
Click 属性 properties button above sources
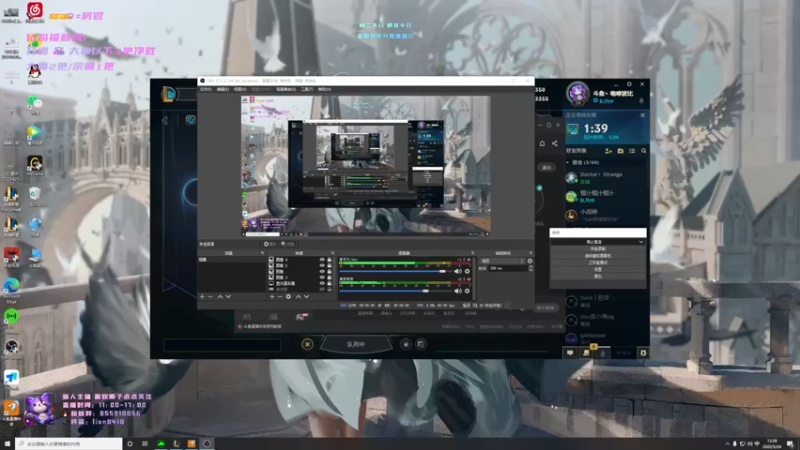coord(270,244)
